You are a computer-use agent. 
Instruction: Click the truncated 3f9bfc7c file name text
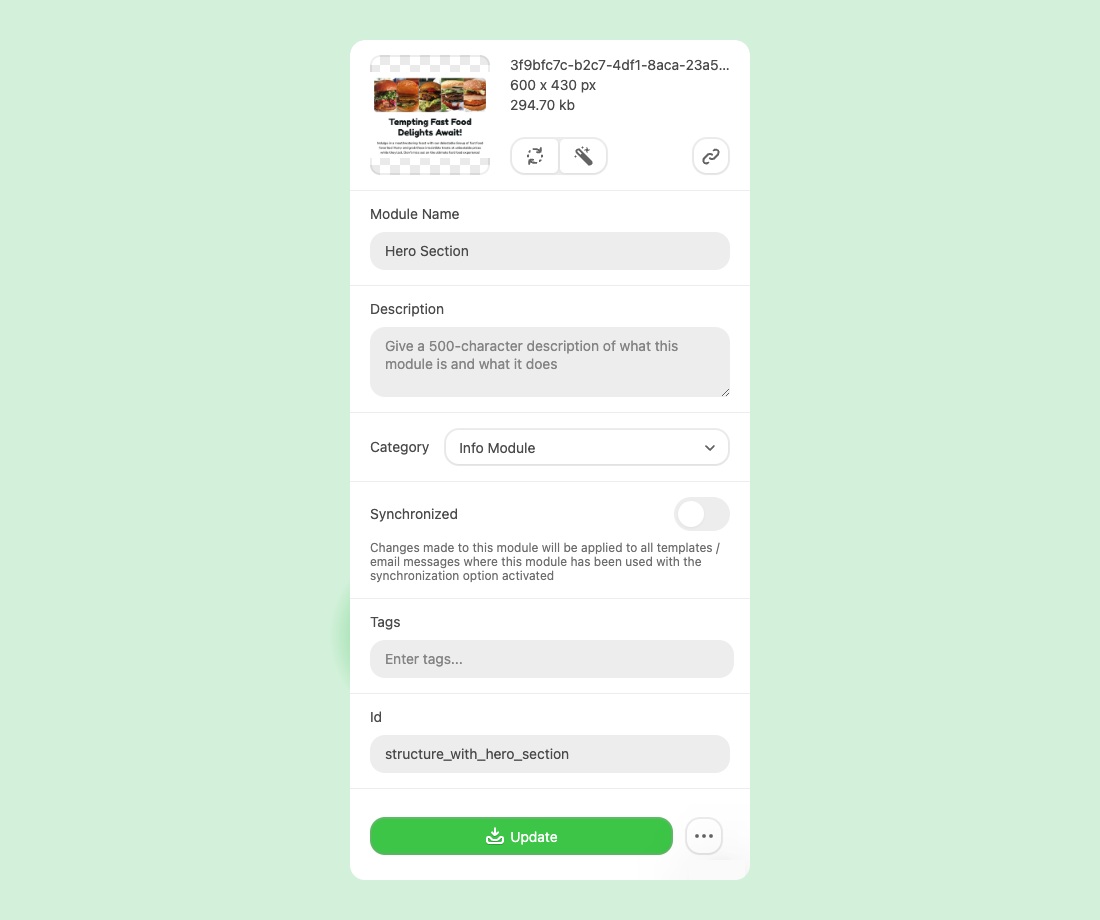point(619,65)
